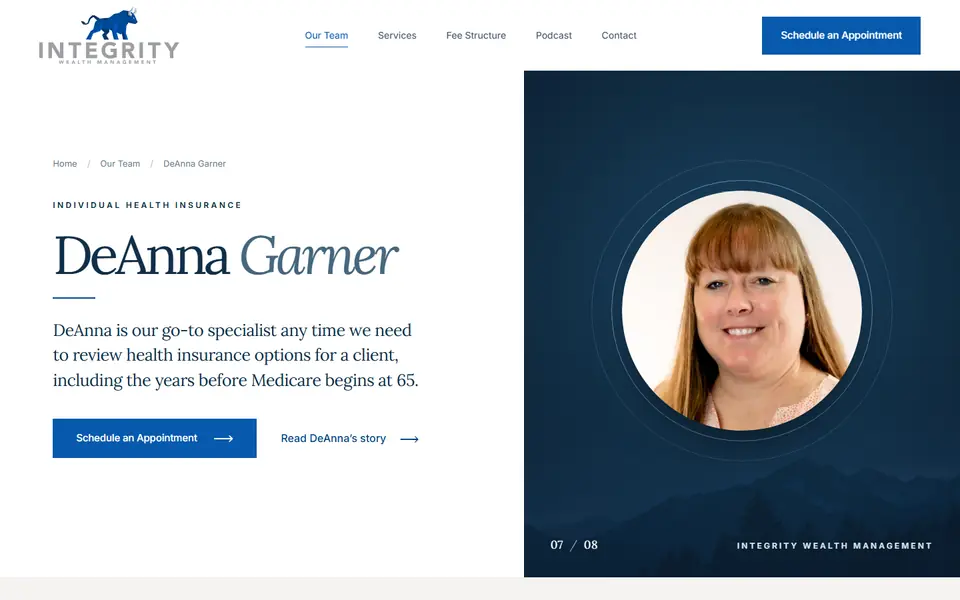The height and width of the screenshot is (600, 960).
Task: Click hero Schedule an Appointment button with arrow
Action: tap(154, 438)
